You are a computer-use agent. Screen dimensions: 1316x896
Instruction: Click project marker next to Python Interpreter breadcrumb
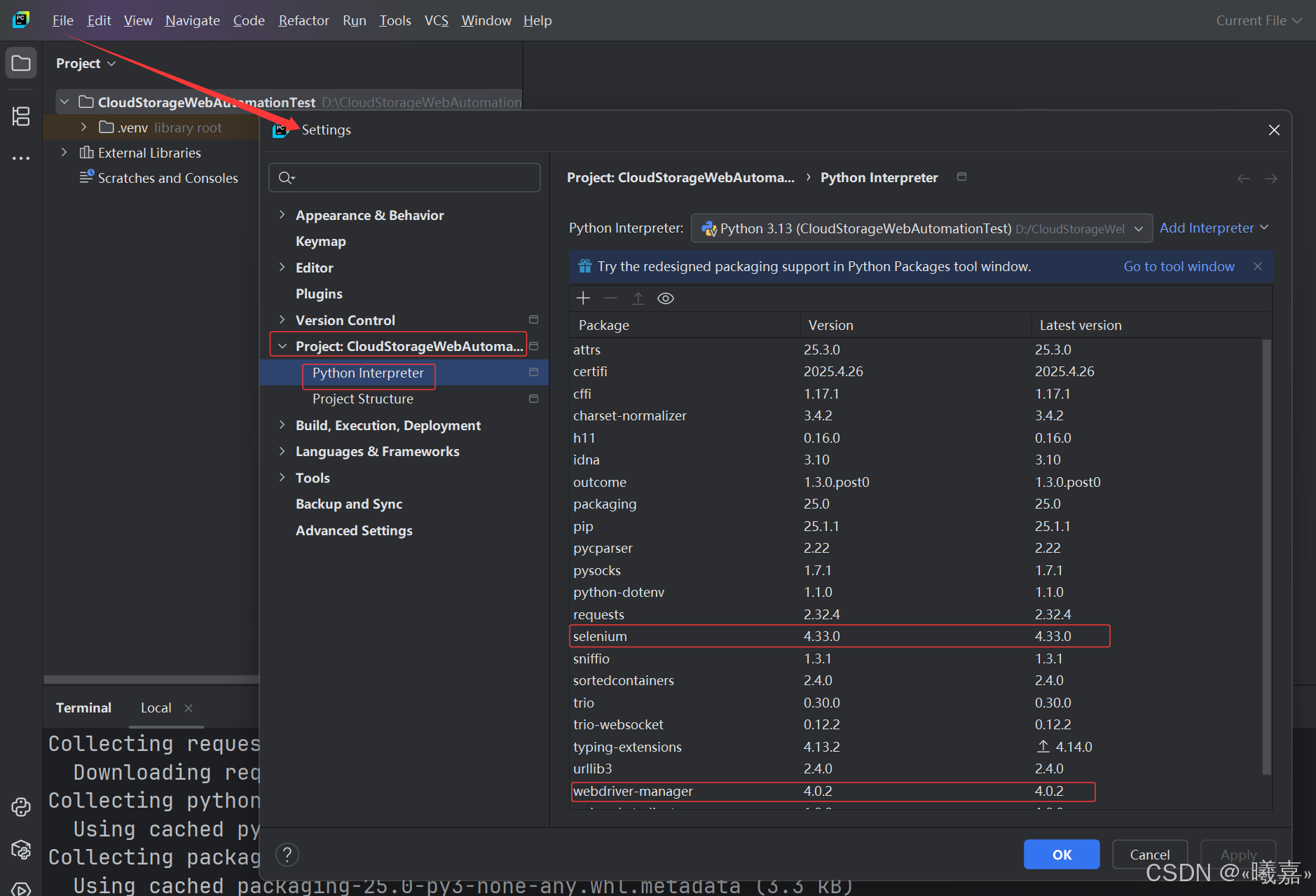962,177
